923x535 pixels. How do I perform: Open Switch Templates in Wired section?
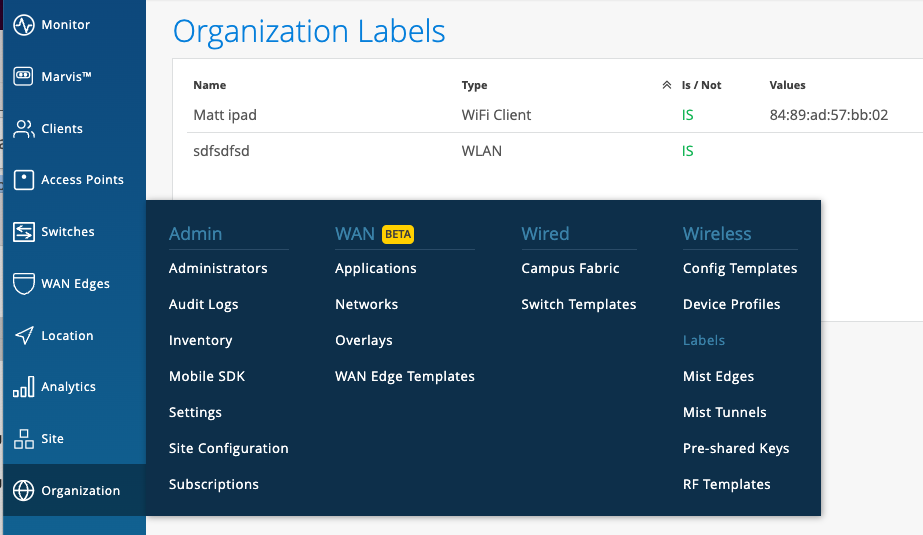click(x=578, y=304)
